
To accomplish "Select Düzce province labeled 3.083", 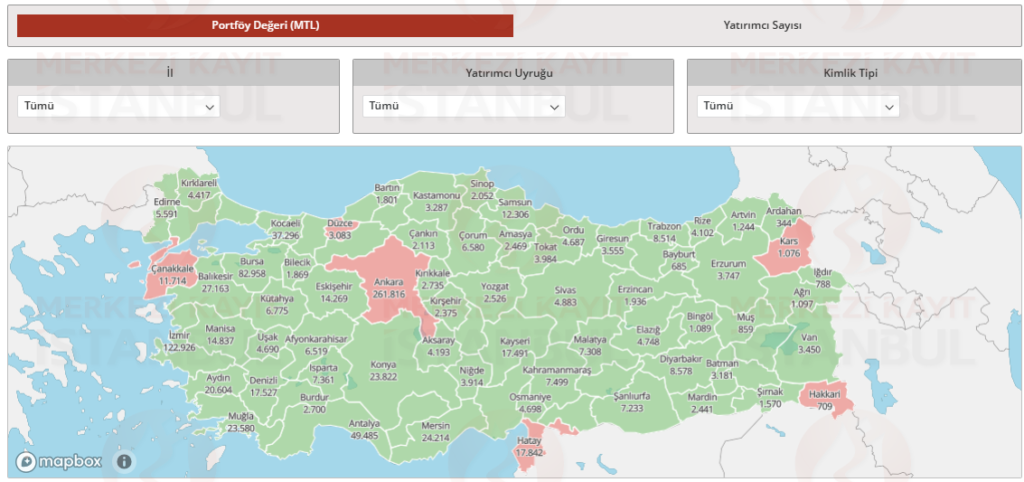I will 340,229.
